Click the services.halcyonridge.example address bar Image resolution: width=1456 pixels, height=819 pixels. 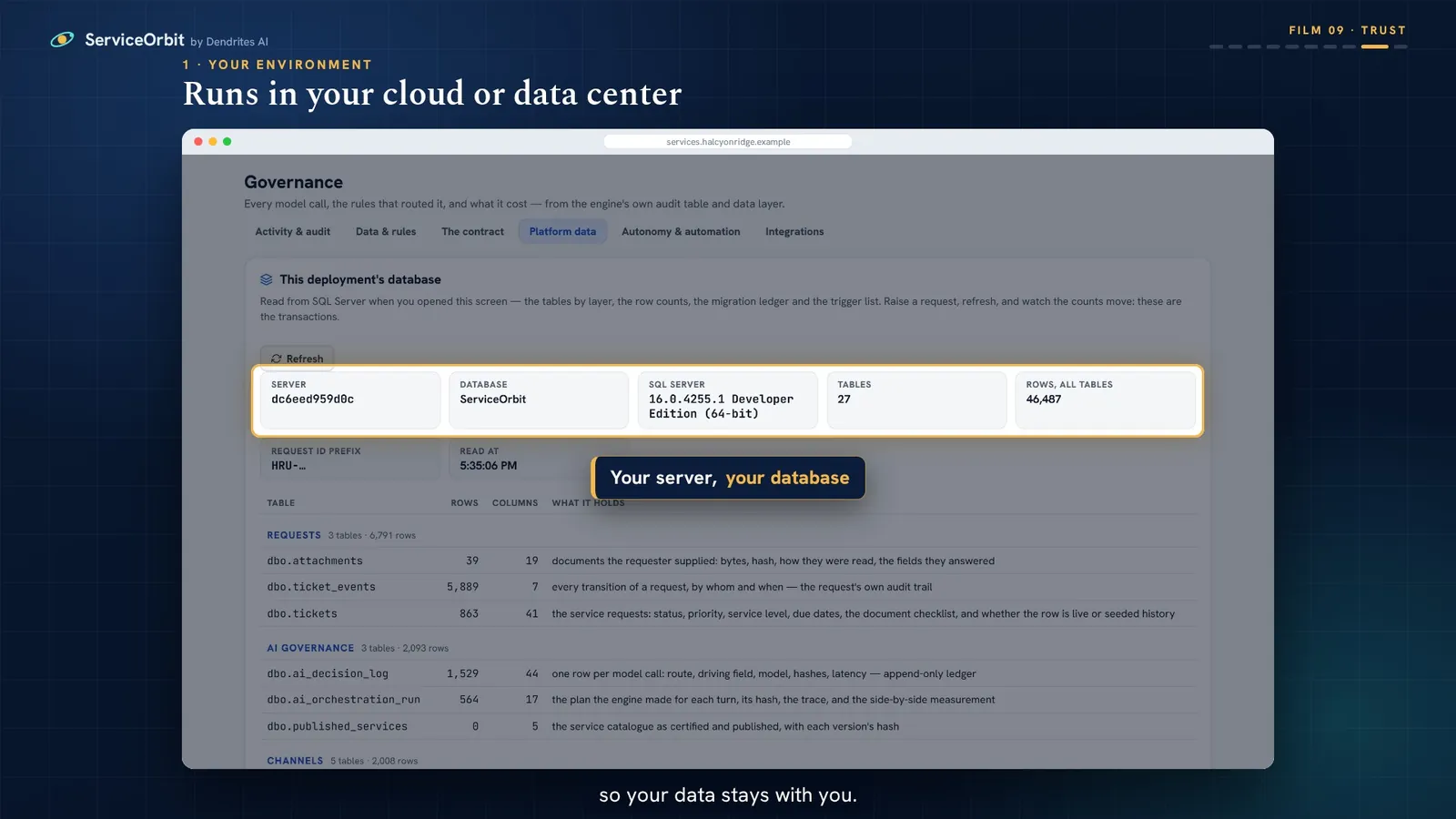pos(728,142)
